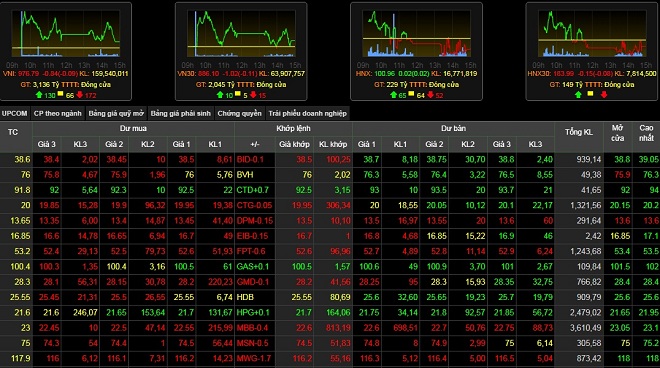Image resolution: width=660 pixels, height=368 pixels.
Task: Click the red down arrow under HNX30 chart
Action: pos(604,95)
